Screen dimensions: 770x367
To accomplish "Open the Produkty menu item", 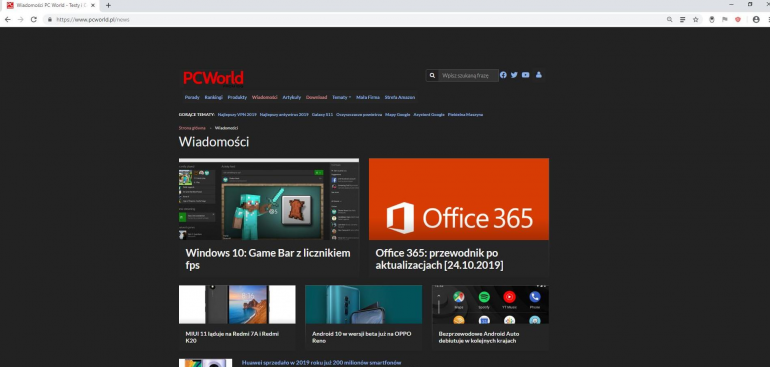I will point(237,97).
